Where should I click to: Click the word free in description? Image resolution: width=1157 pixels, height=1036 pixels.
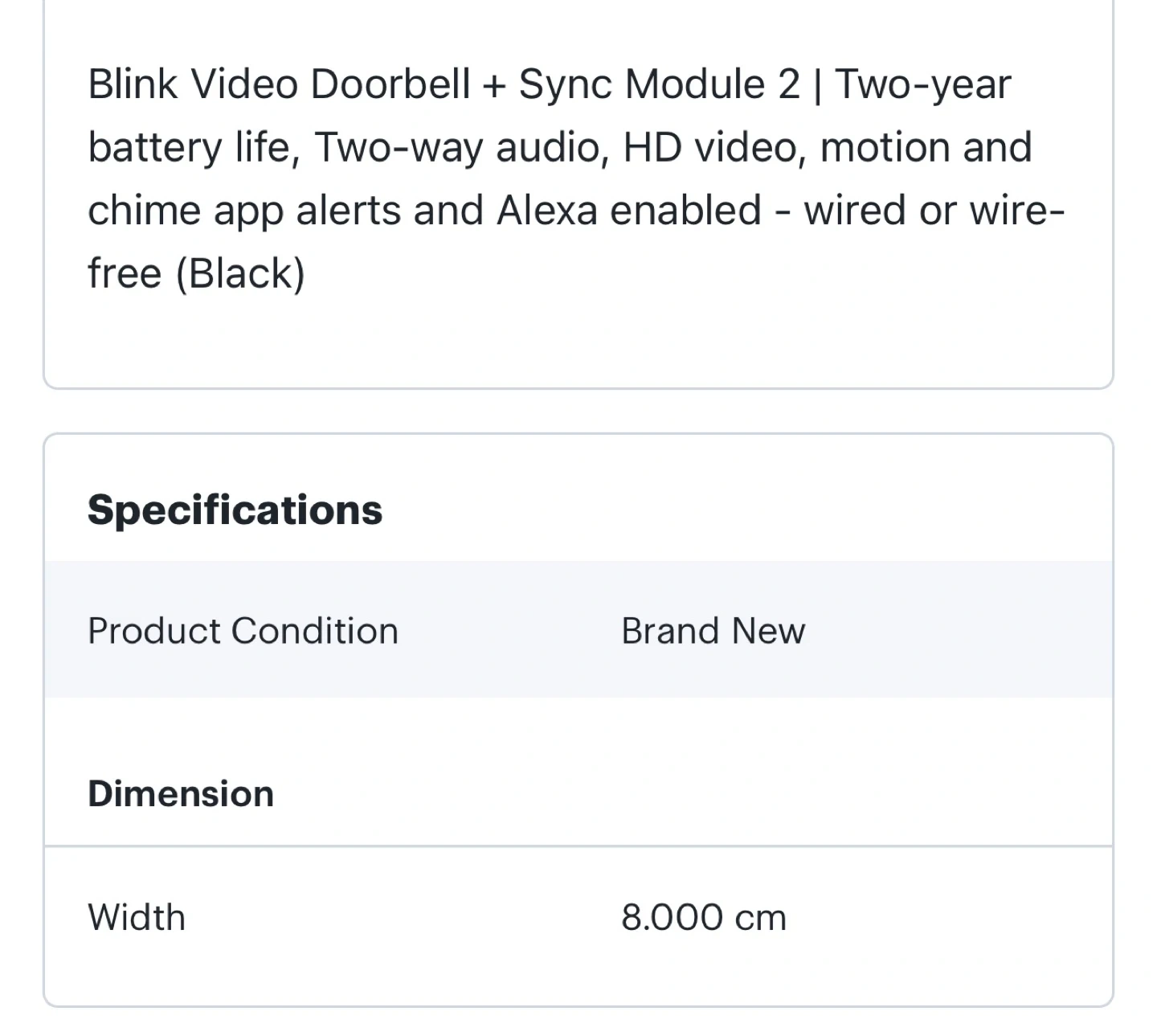click(125, 274)
